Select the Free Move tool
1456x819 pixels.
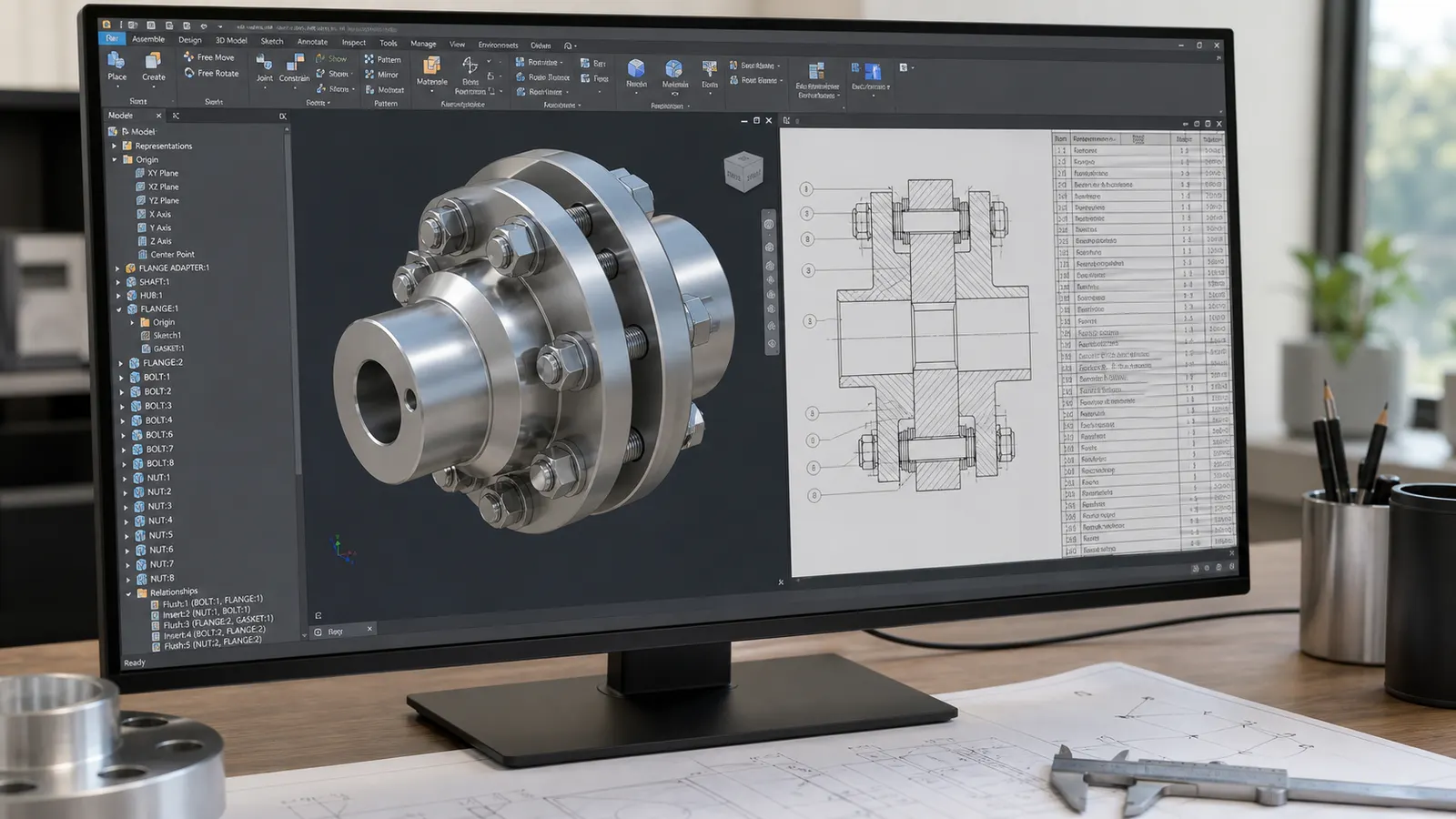click(208, 57)
